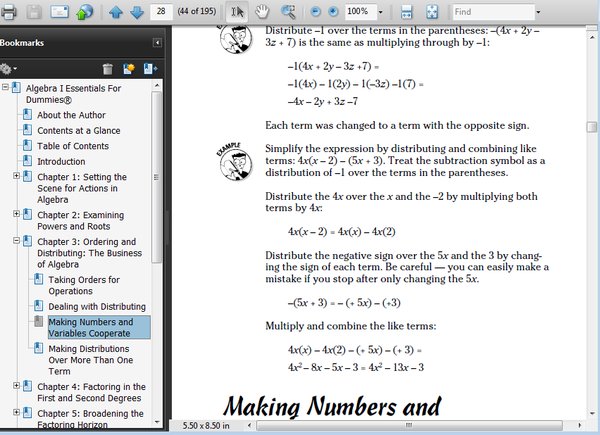Open Chapter 1: Setting the Scene bookmark

[x=82, y=188]
